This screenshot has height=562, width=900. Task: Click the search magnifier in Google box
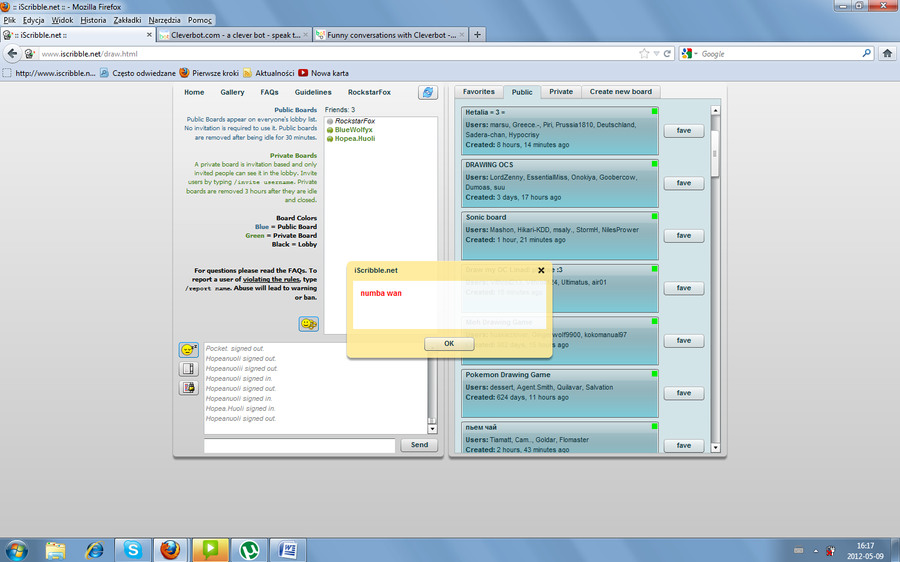pos(866,53)
